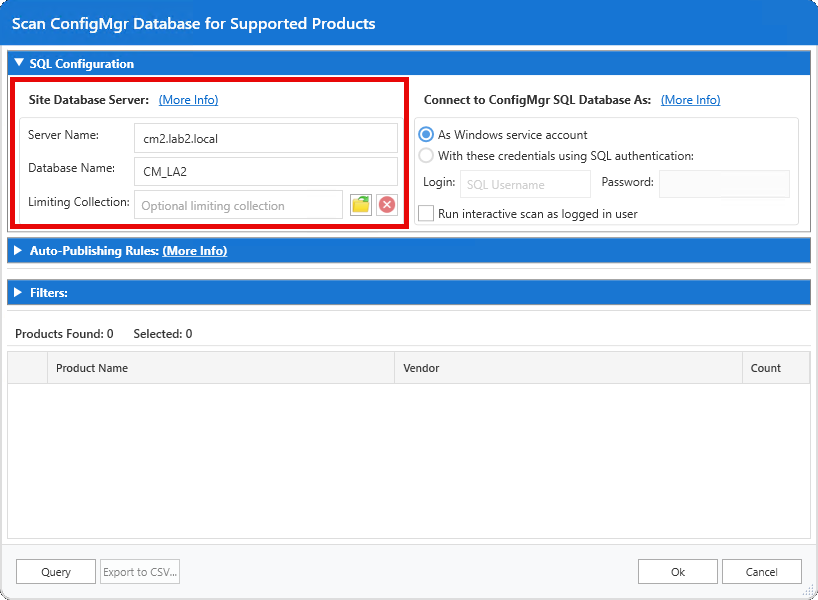Click the Vendor column header
The height and width of the screenshot is (600, 818).
[x=420, y=368]
